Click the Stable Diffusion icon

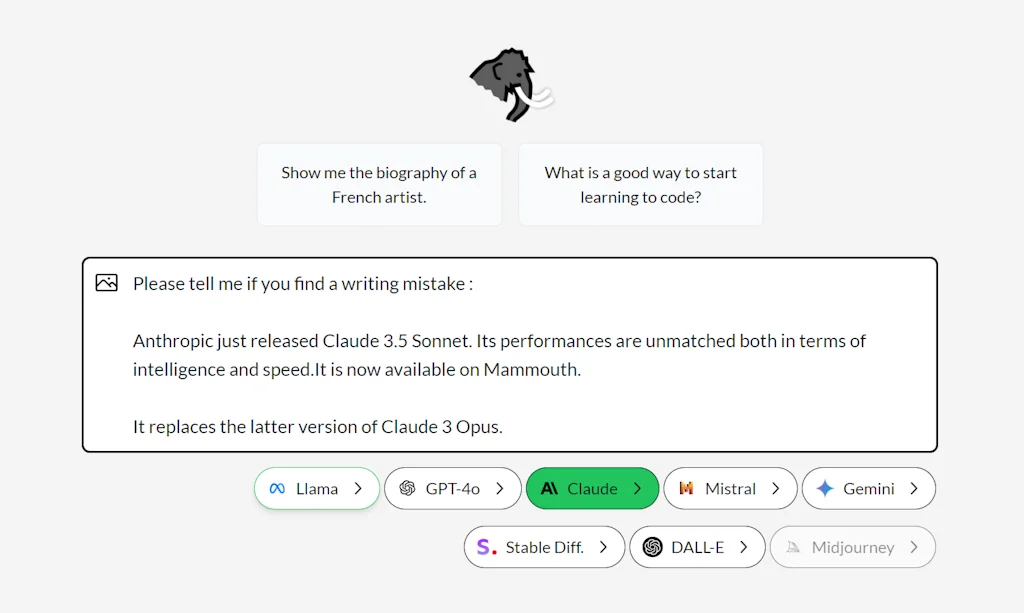point(486,547)
